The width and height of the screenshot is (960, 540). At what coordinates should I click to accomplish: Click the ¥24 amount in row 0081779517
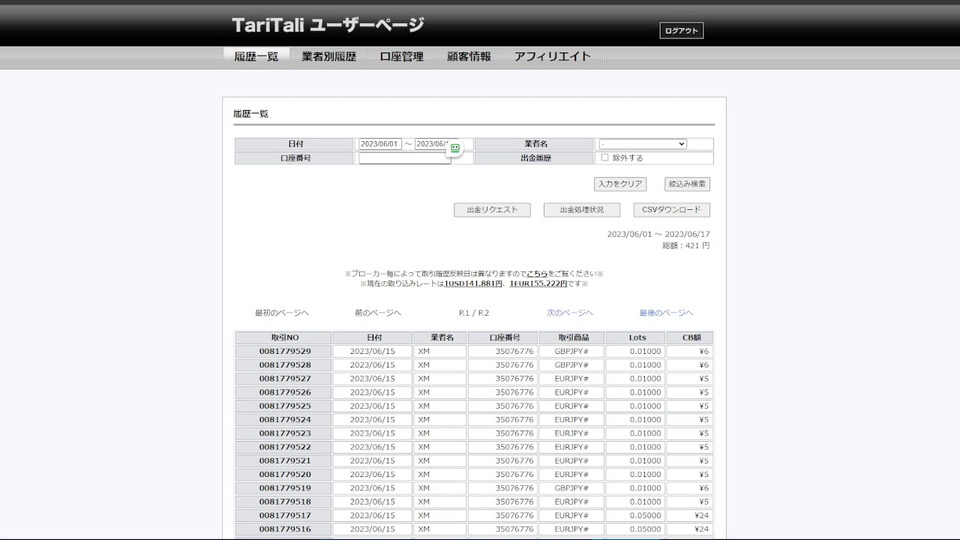click(702, 516)
